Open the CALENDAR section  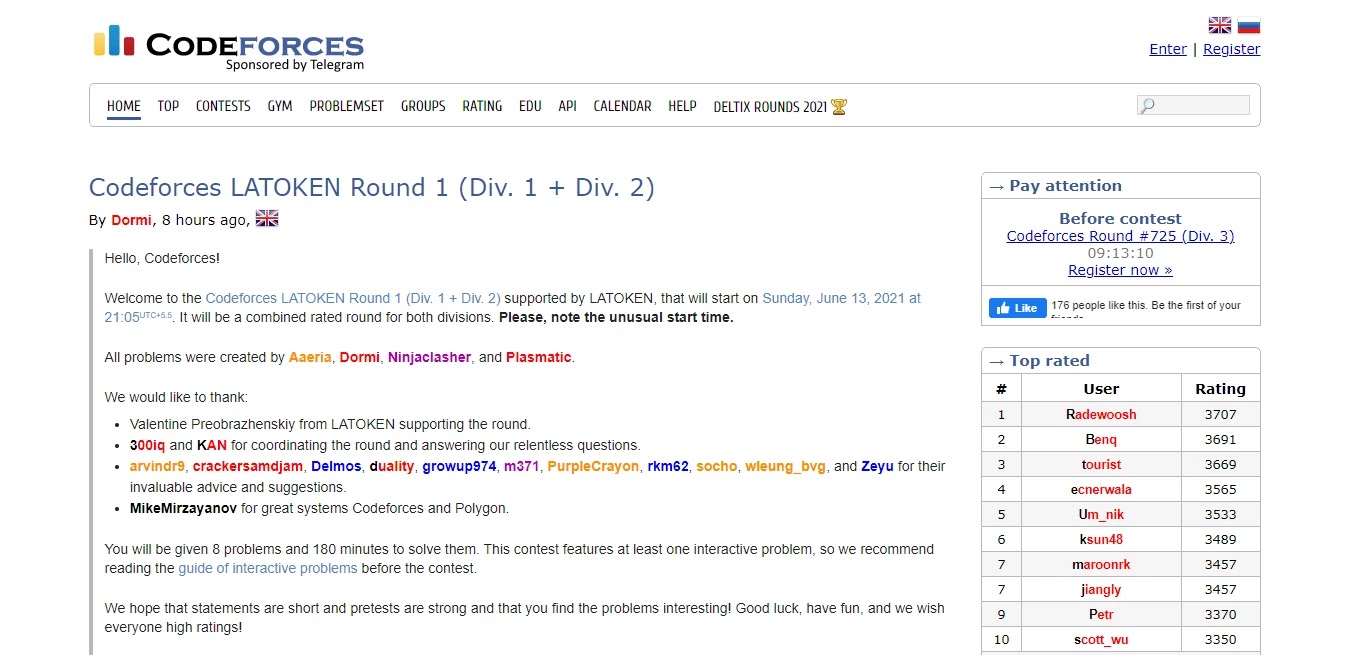621,105
